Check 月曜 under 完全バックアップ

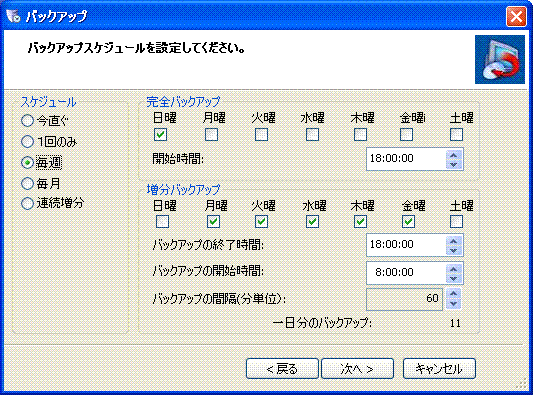click(211, 134)
